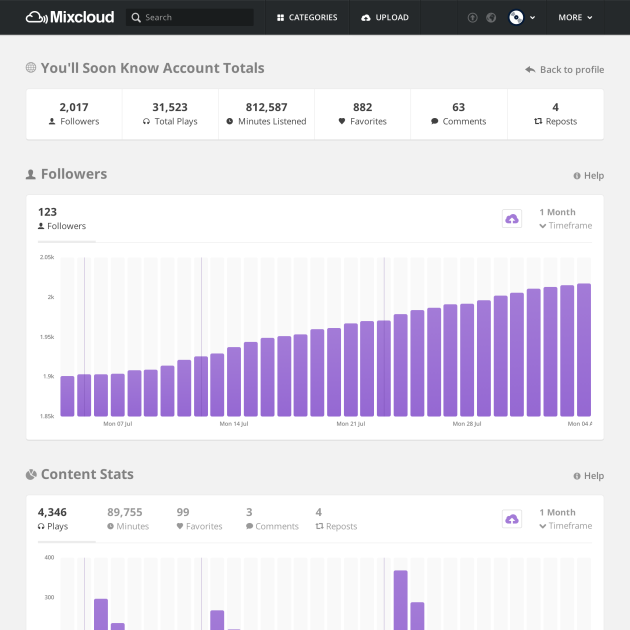Switch to the Minutes stat tab
630x630 pixels.
click(x=127, y=519)
